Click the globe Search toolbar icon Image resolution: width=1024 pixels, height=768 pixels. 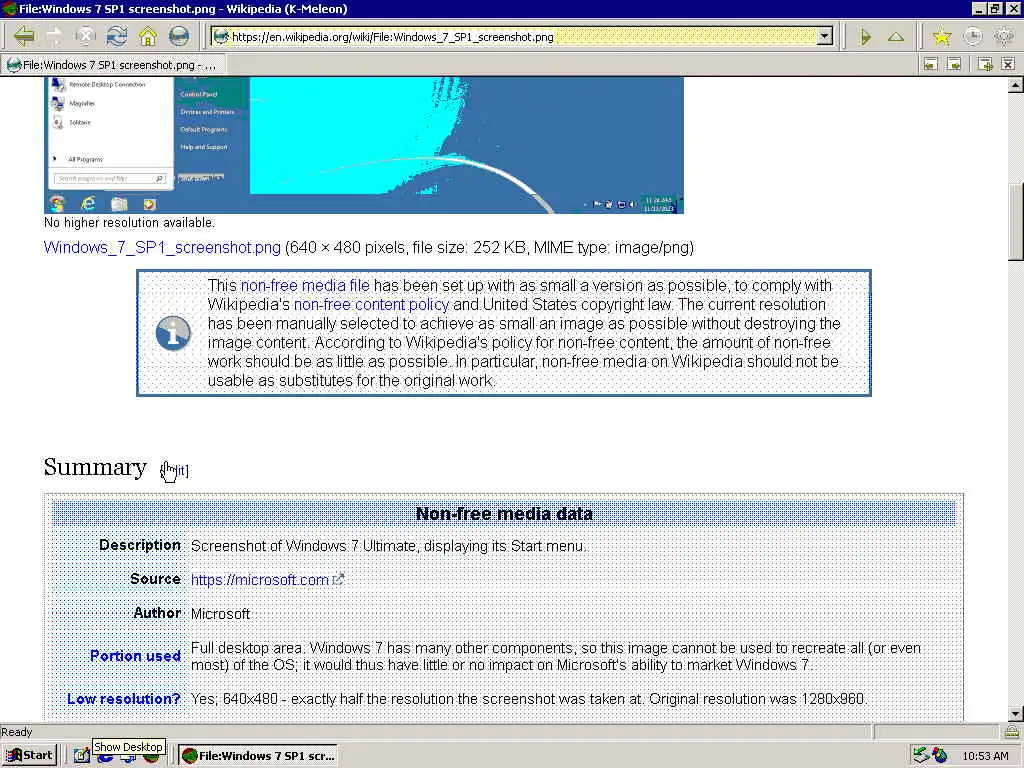pos(178,36)
